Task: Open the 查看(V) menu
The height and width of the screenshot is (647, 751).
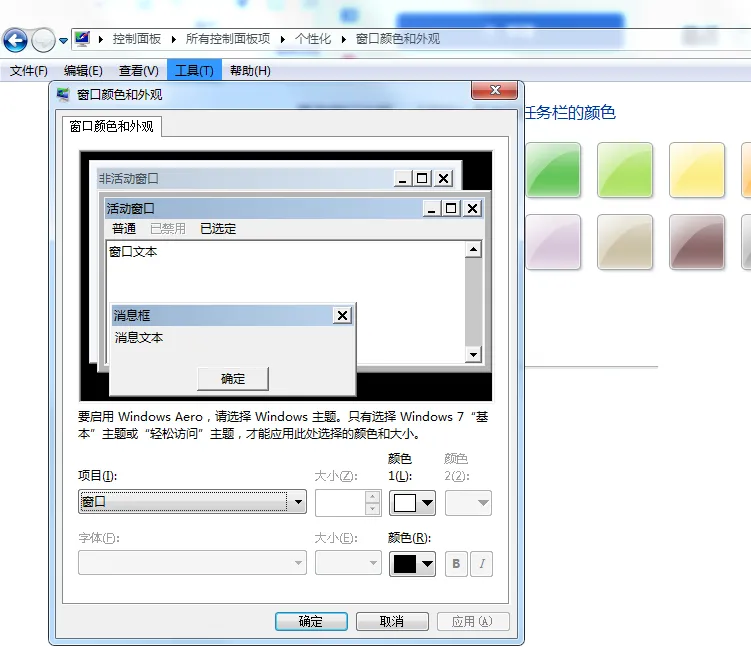Action: tap(138, 71)
